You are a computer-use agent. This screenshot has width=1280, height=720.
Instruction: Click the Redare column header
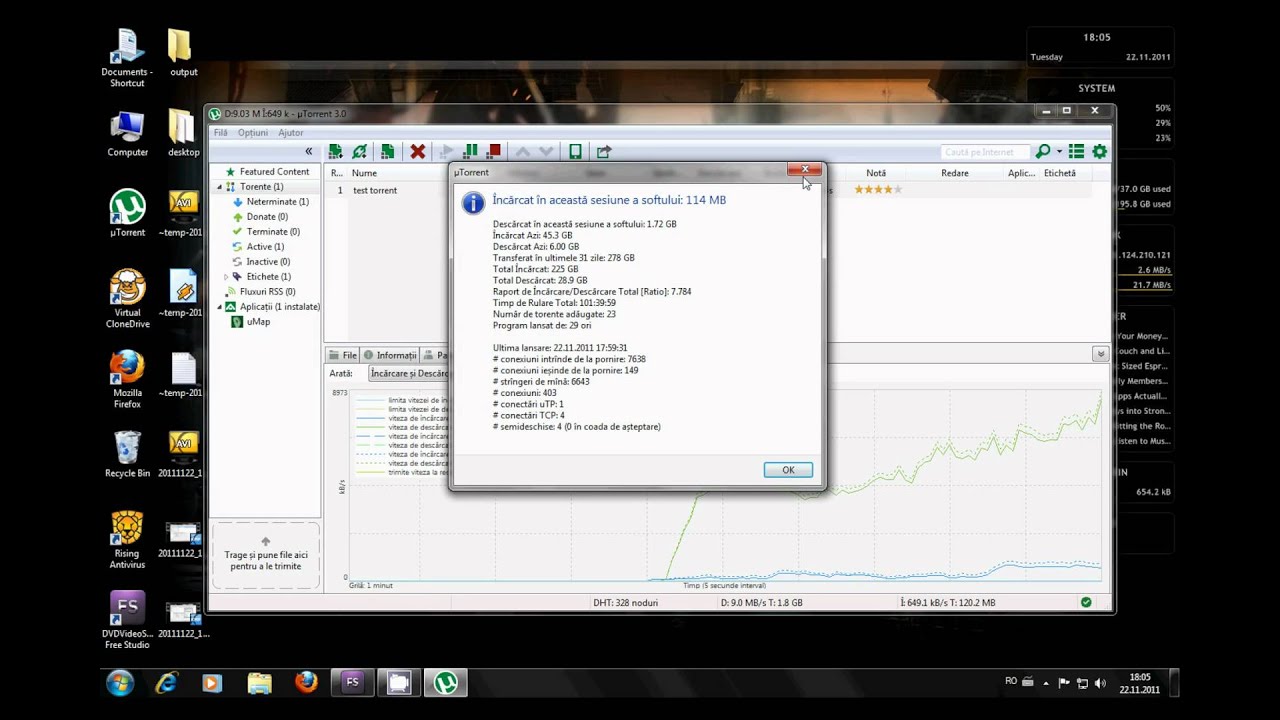click(x=954, y=173)
